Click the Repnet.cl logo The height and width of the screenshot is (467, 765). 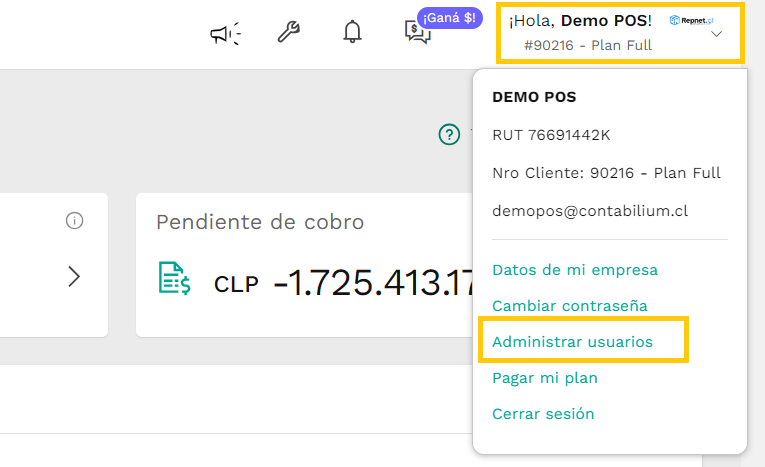[x=691, y=20]
